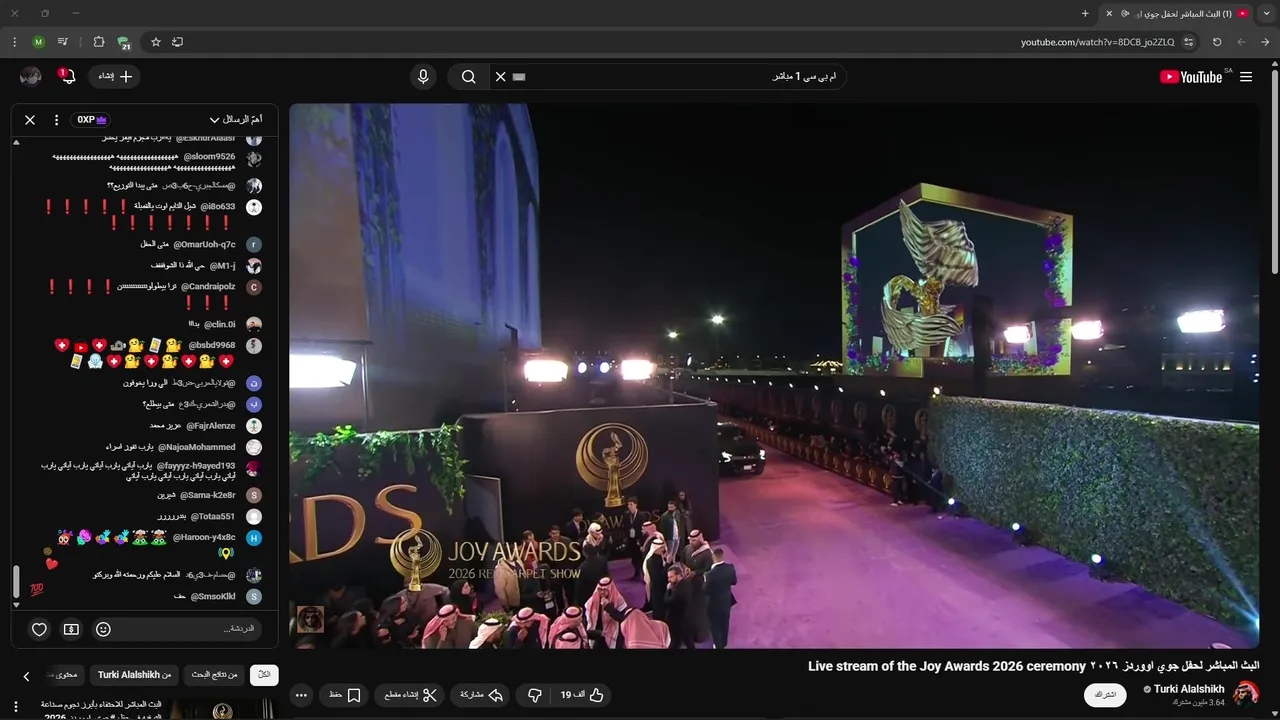Click chat user @SmsoKlkl
The height and width of the screenshot is (720, 1280).
(x=214, y=596)
